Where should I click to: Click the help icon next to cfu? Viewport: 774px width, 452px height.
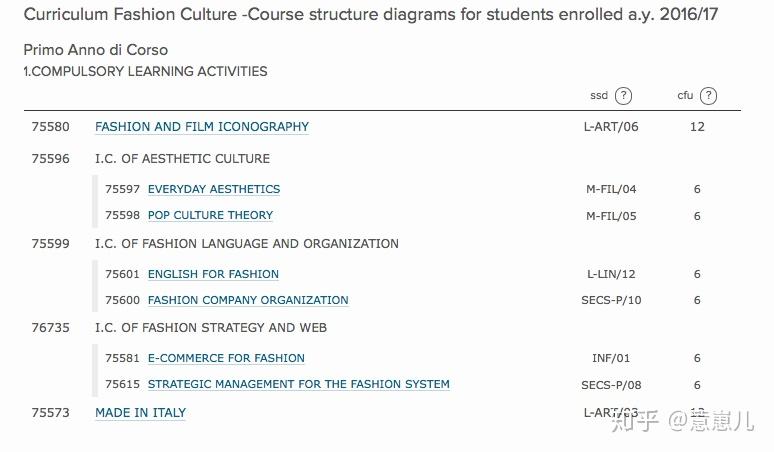(708, 96)
